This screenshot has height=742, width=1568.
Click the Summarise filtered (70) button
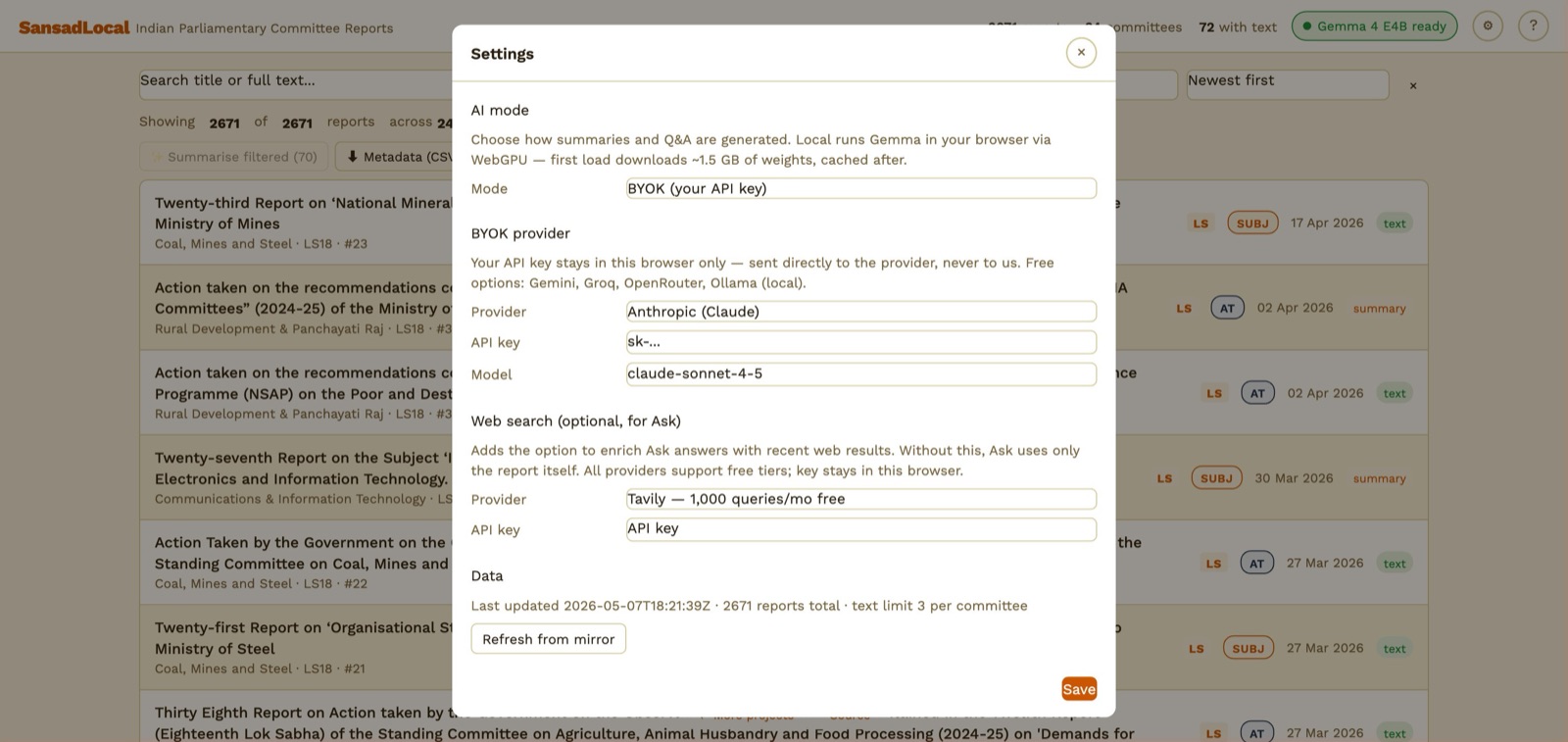click(x=234, y=157)
